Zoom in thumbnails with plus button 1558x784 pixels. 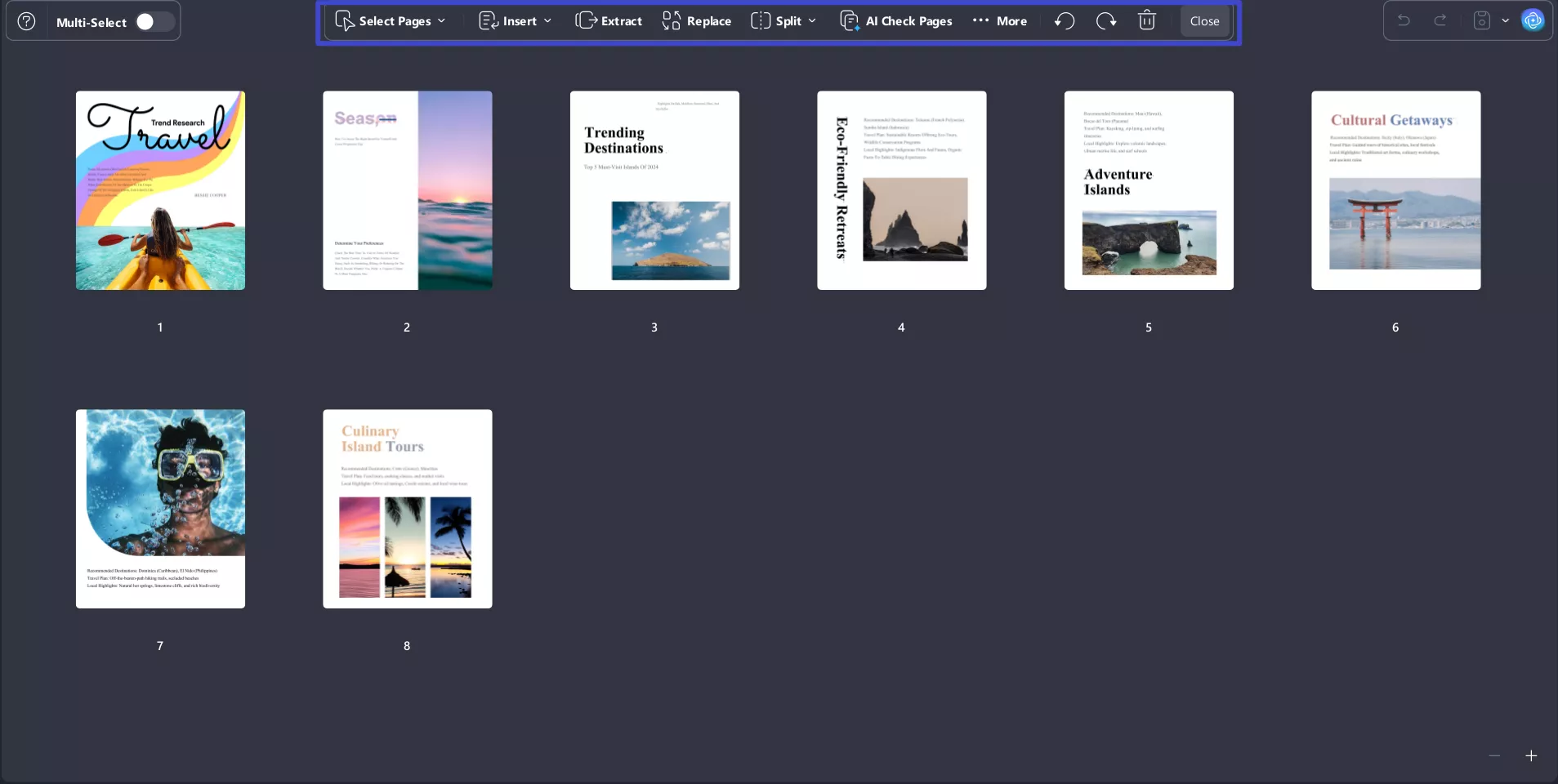(1531, 756)
